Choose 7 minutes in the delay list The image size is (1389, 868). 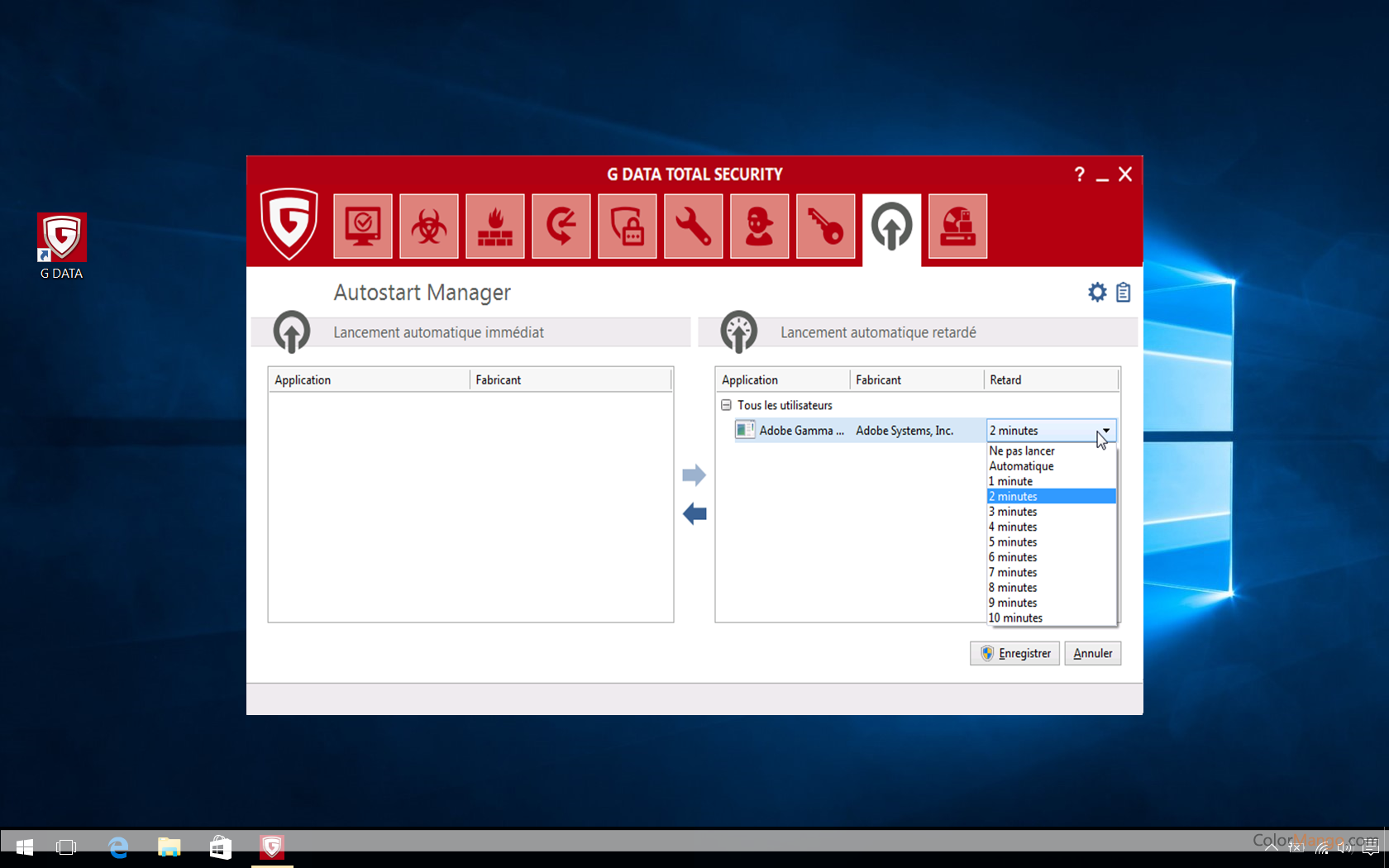tap(1052, 572)
